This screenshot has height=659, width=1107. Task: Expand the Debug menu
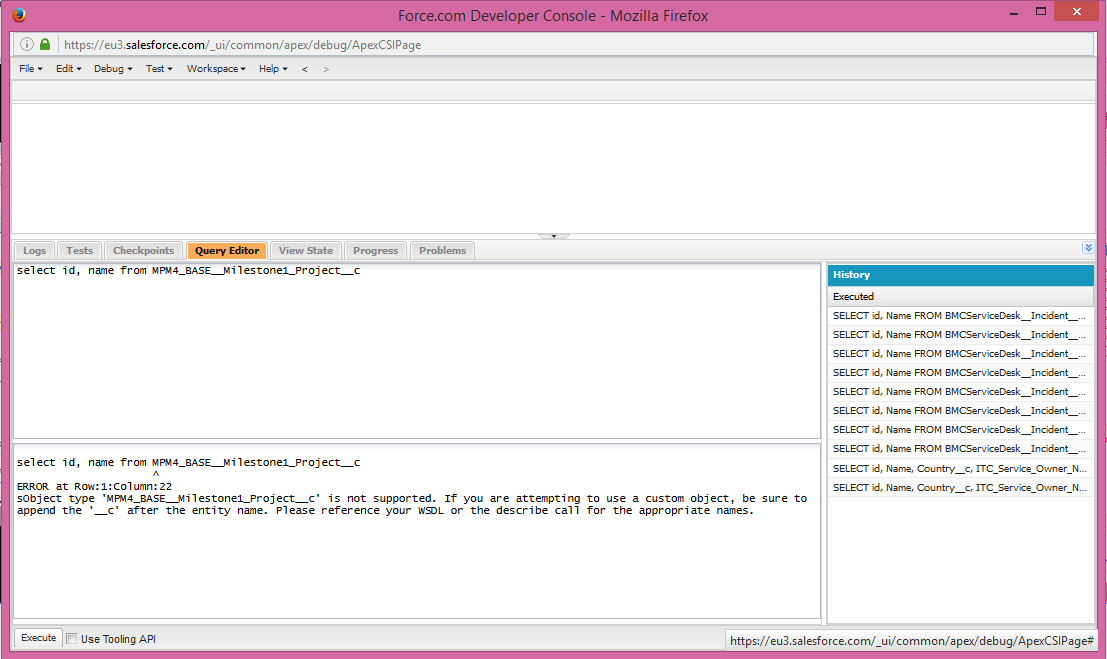click(x=113, y=69)
